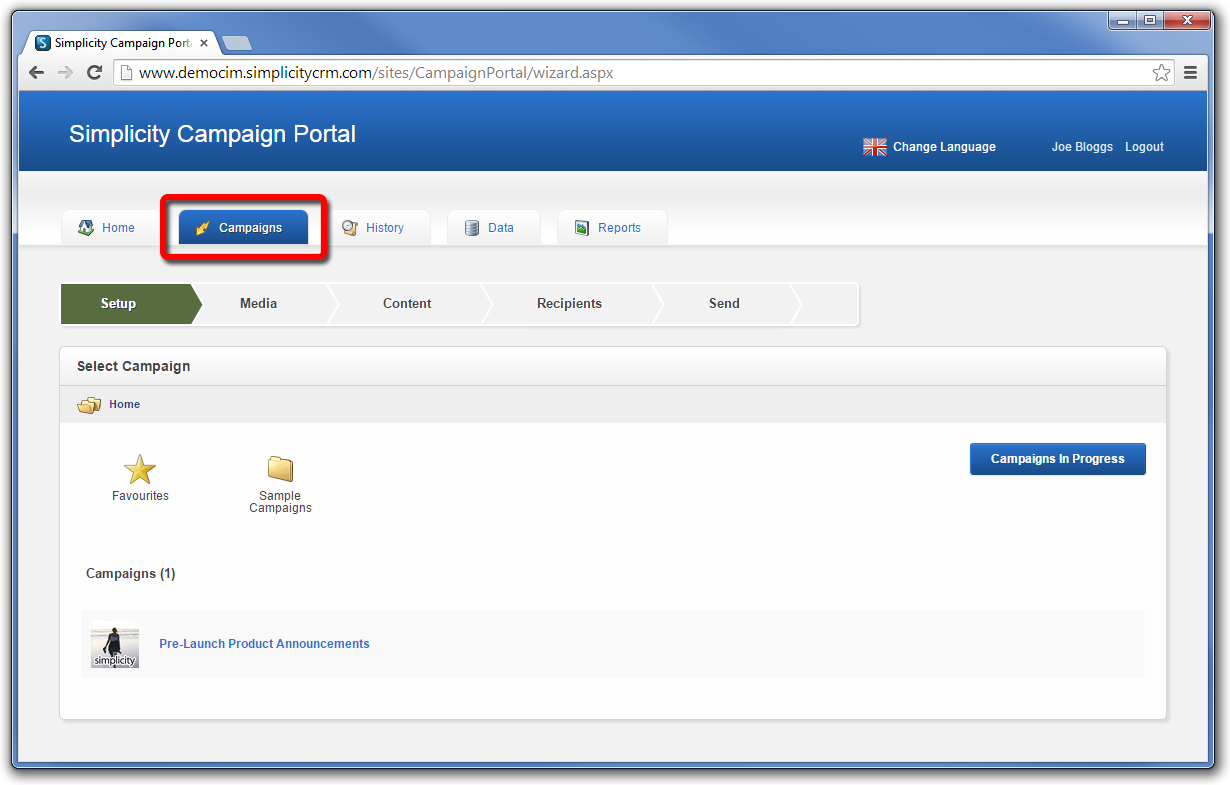This screenshot has height=785, width=1230.
Task: Click the browser forward arrow
Action: 65,72
